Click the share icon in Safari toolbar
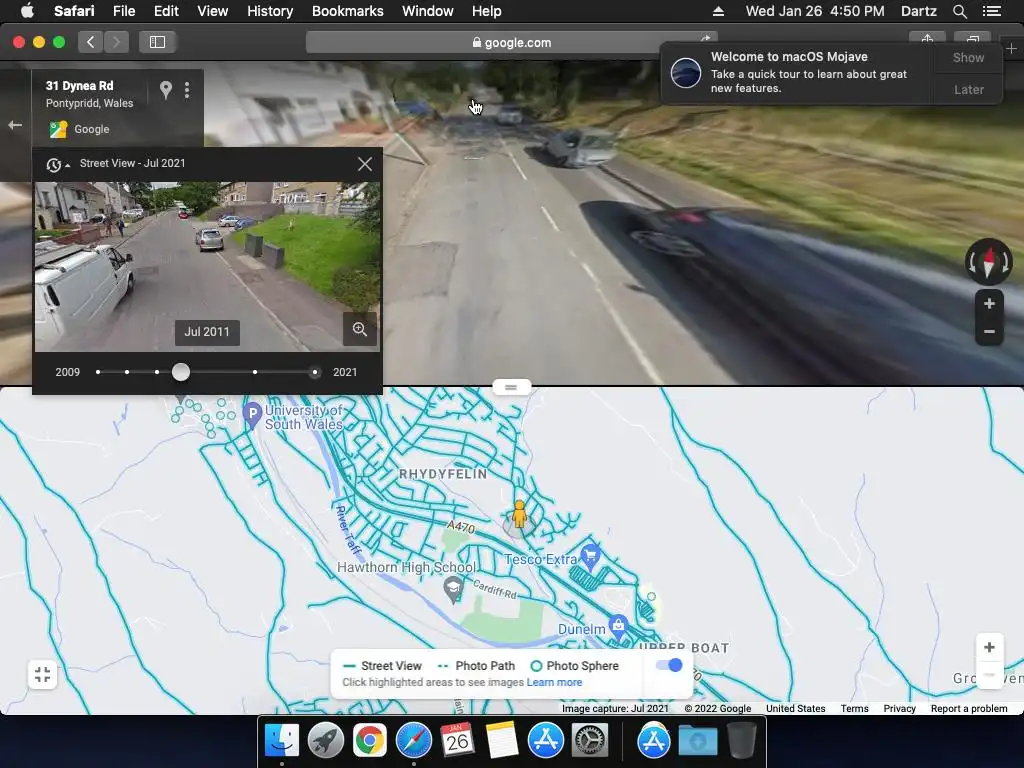 927,39
